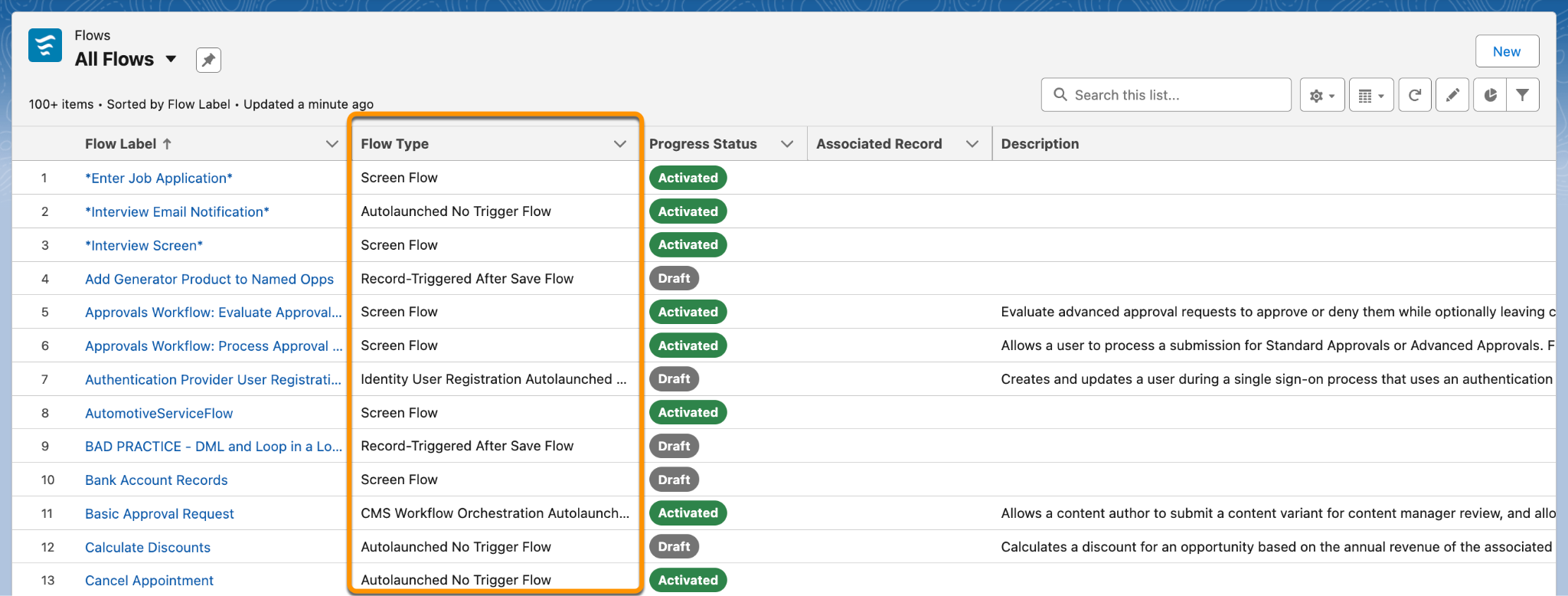Sort by the Associated Record column header
1568x596 pixels.
point(879,143)
